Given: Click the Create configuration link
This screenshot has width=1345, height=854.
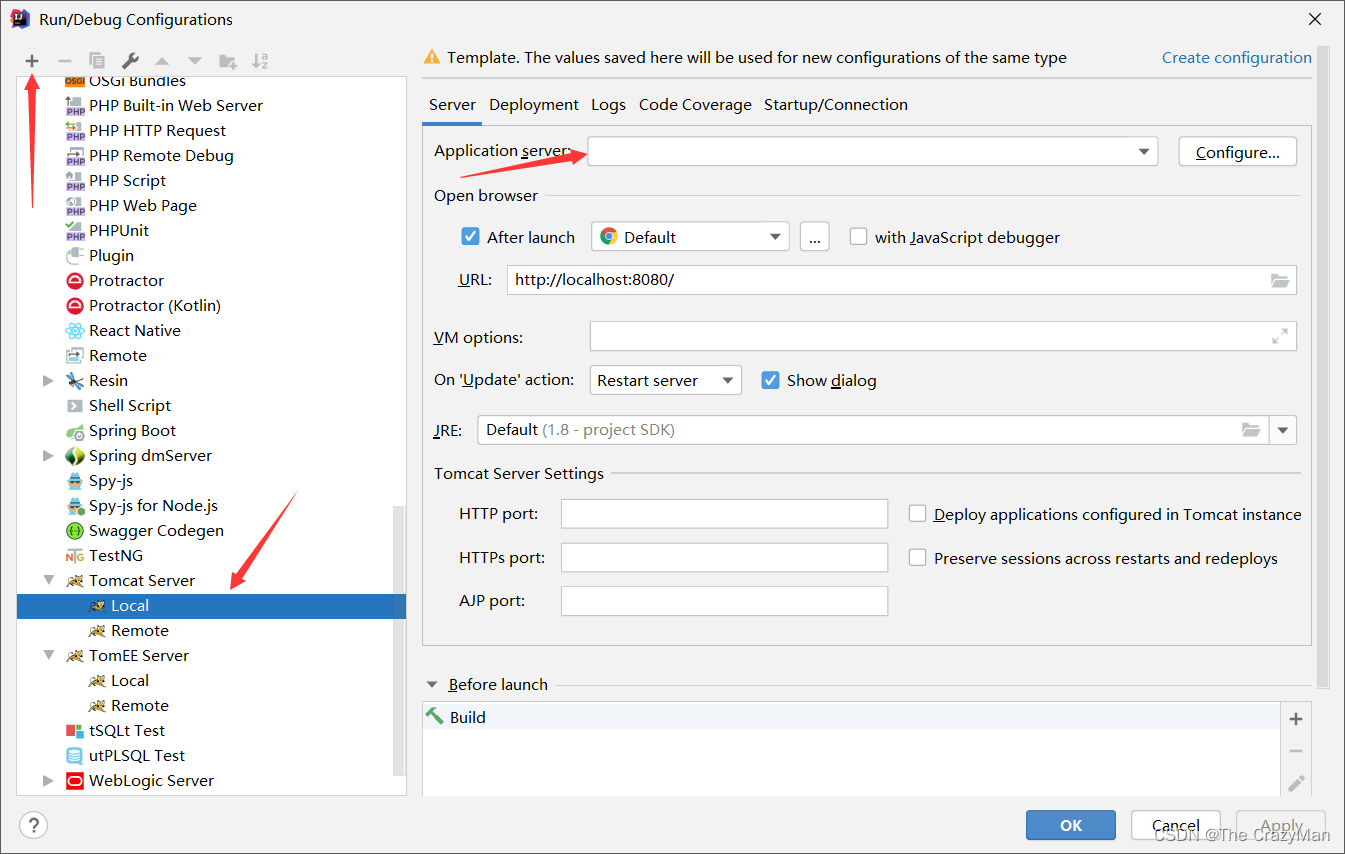Looking at the screenshot, I should tap(1236, 58).
